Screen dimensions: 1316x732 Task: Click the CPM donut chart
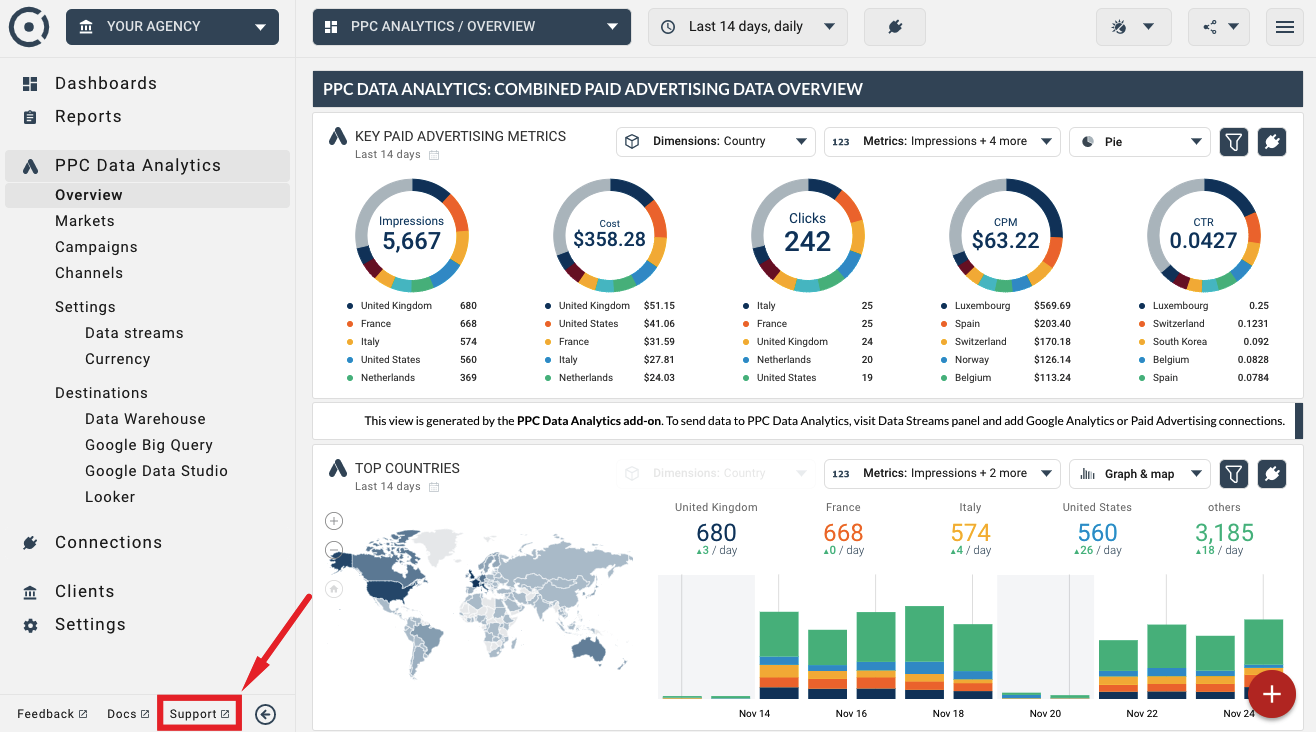point(1006,235)
